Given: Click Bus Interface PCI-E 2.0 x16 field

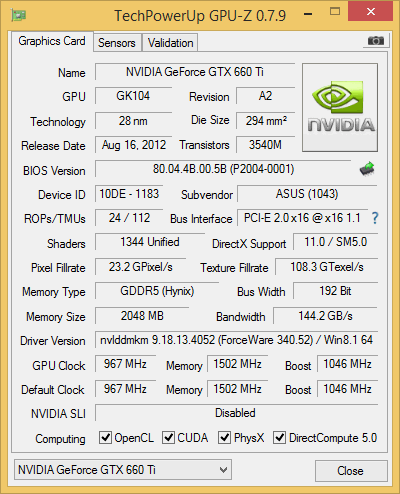Looking at the screenshot, I should click(x=302, y=218).
